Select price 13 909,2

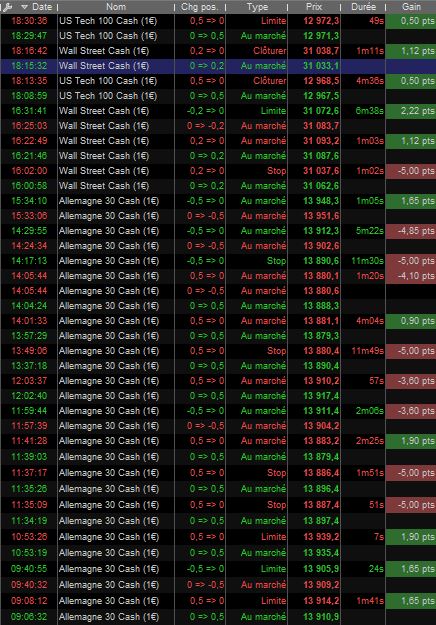pos(321,585)
